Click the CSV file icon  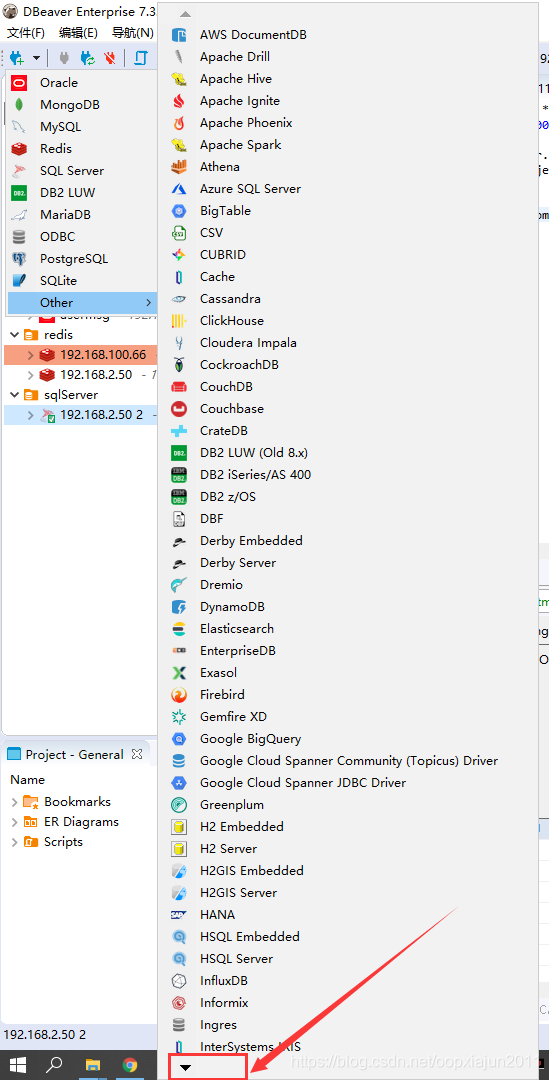point(179,233)
